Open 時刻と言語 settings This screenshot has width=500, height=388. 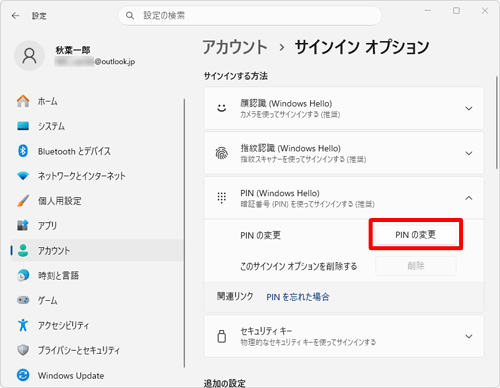[x=97, y=275]
